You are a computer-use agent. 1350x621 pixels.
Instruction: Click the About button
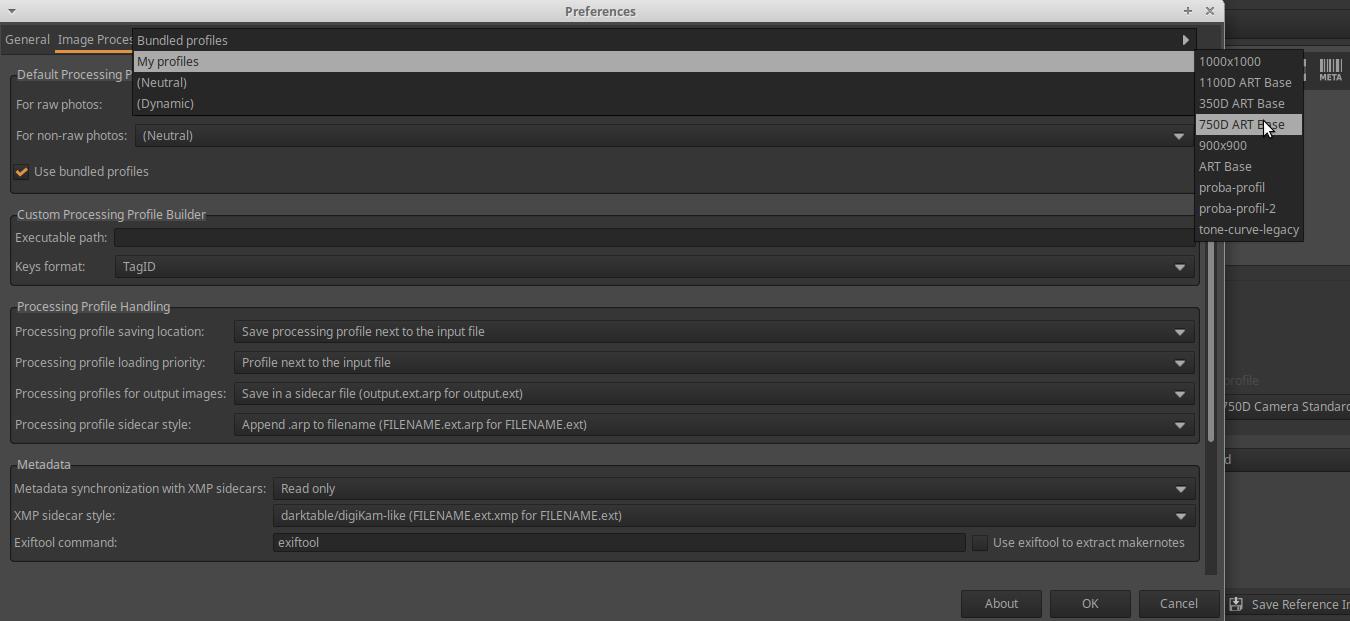click(x=1001, y=603)
